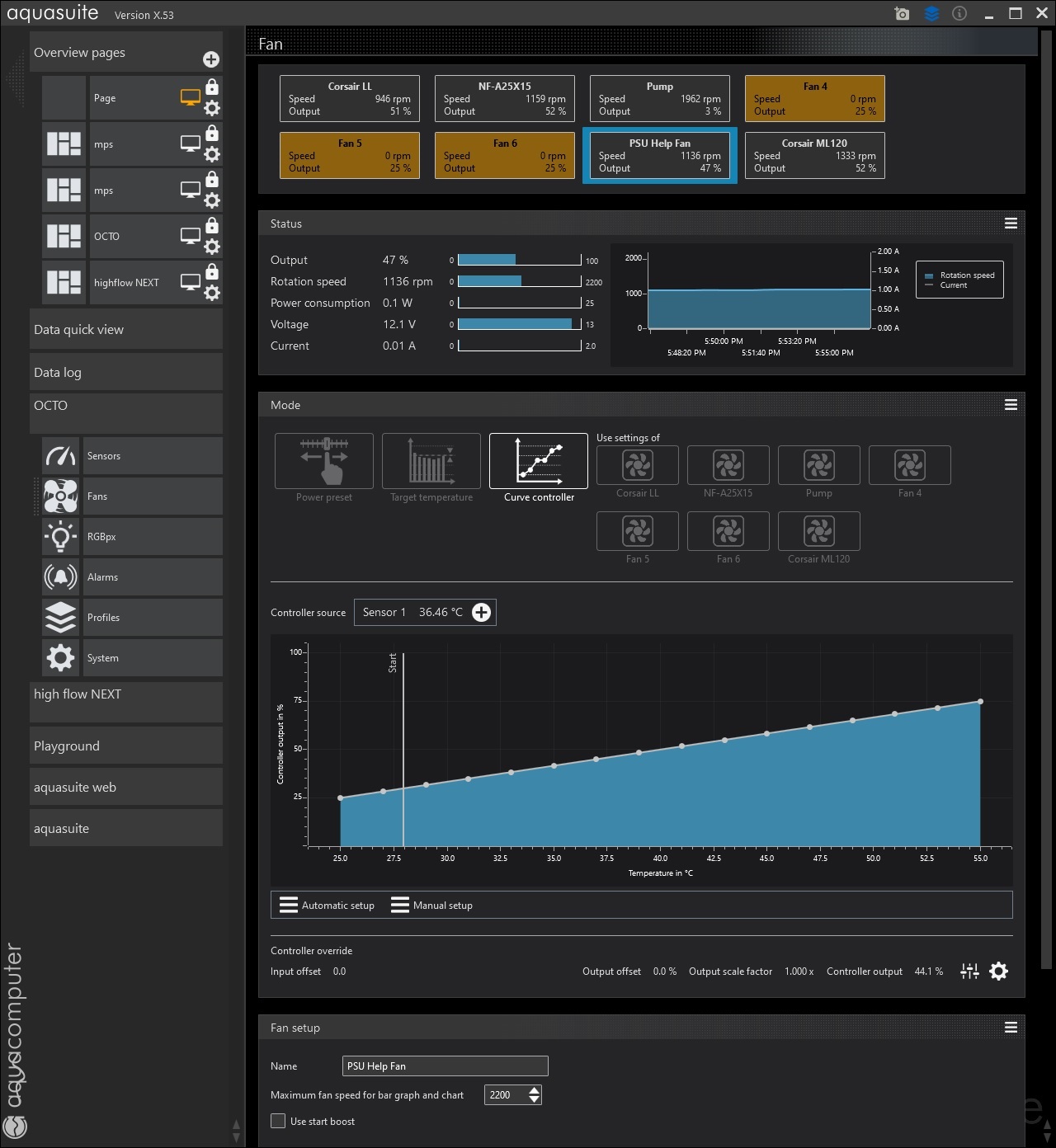
Task: Open gear settings for highflow NEXT page
Action: pos(212,293)
